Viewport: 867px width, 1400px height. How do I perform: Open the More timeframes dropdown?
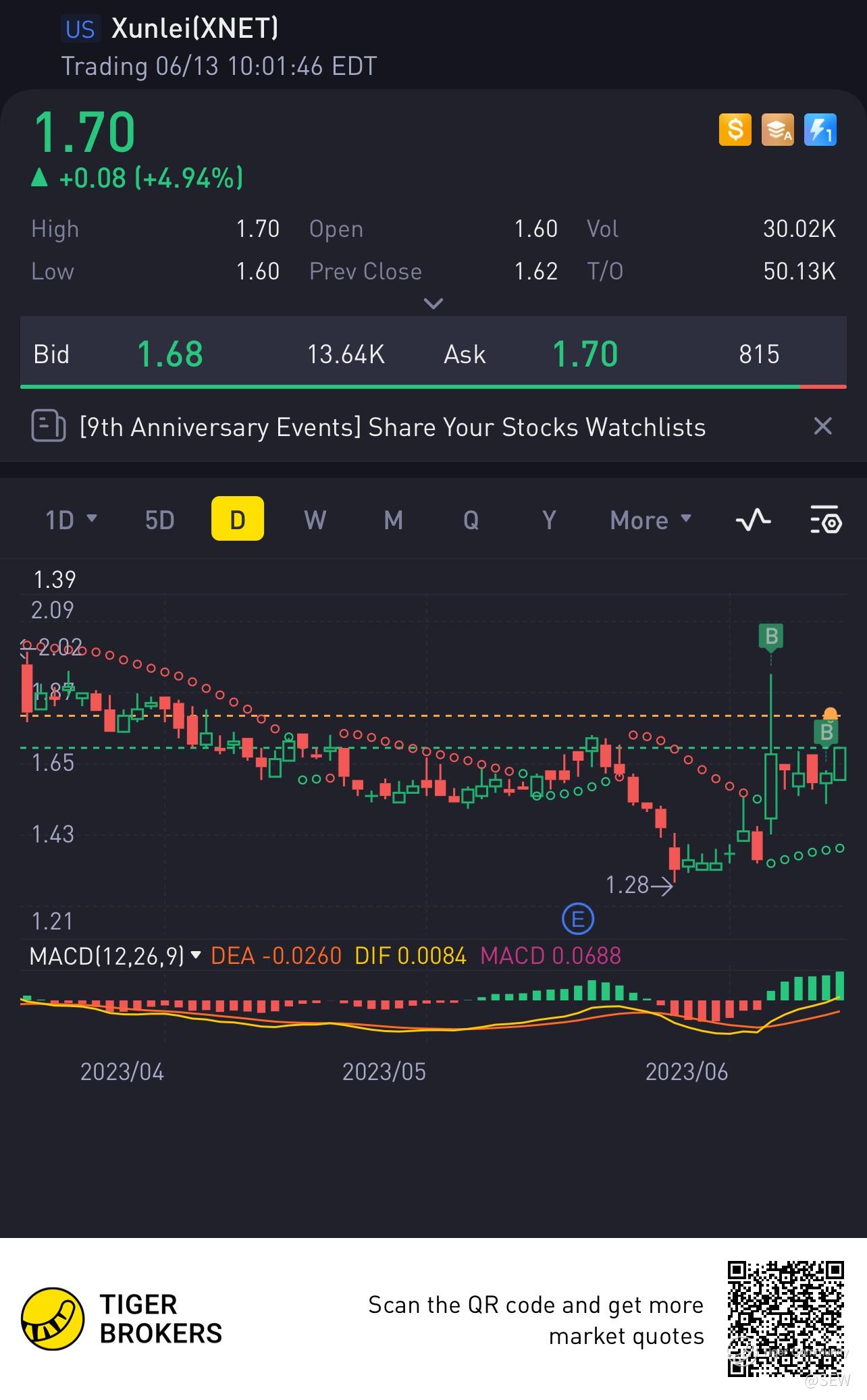click(x=651, y=520)
